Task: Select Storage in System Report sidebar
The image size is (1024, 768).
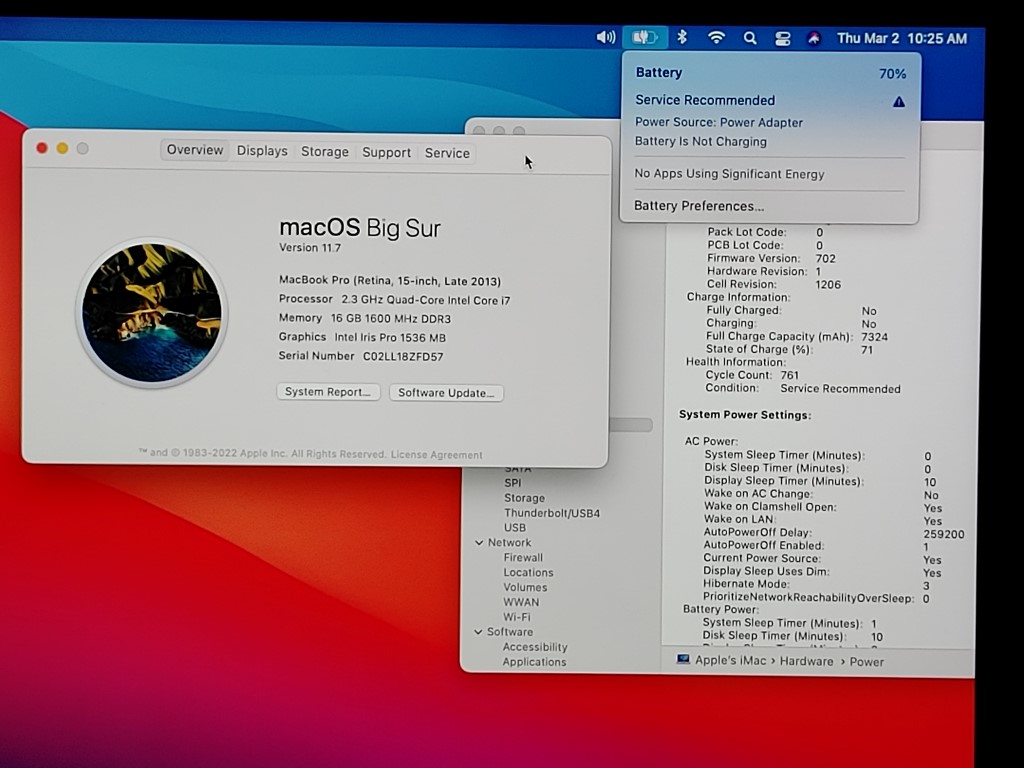Action: [x=524, y=498]
